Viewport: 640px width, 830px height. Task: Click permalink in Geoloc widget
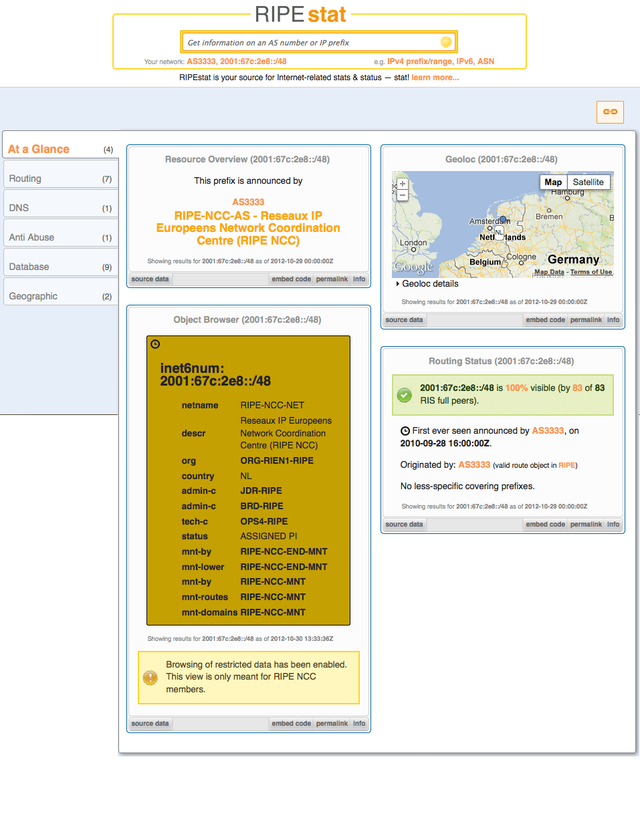point(586,320)
